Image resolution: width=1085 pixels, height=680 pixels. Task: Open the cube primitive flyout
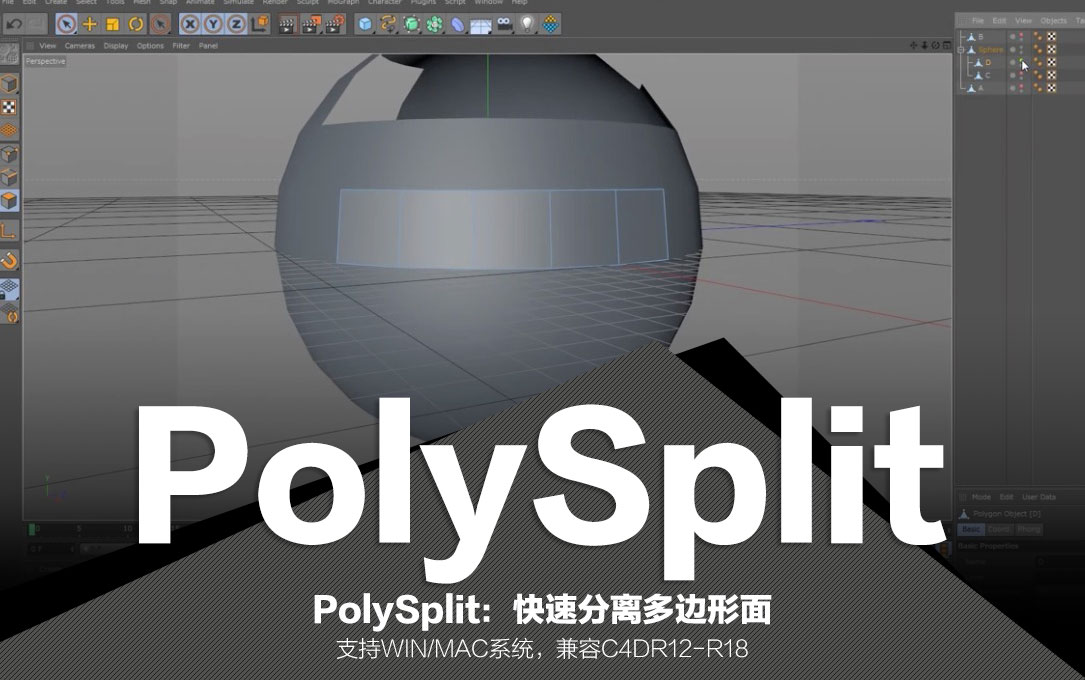[x=363, y=24]
